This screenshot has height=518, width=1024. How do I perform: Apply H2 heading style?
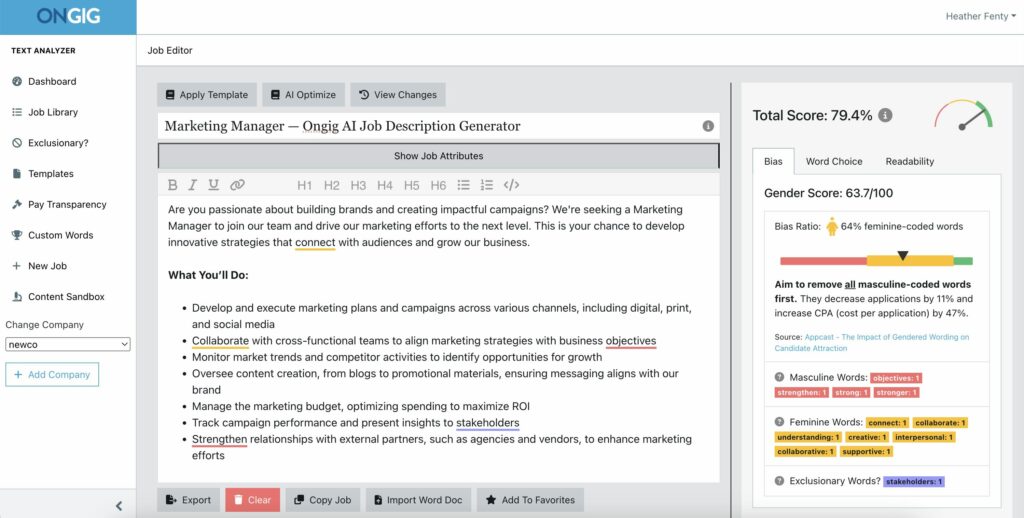coord(332,186)
